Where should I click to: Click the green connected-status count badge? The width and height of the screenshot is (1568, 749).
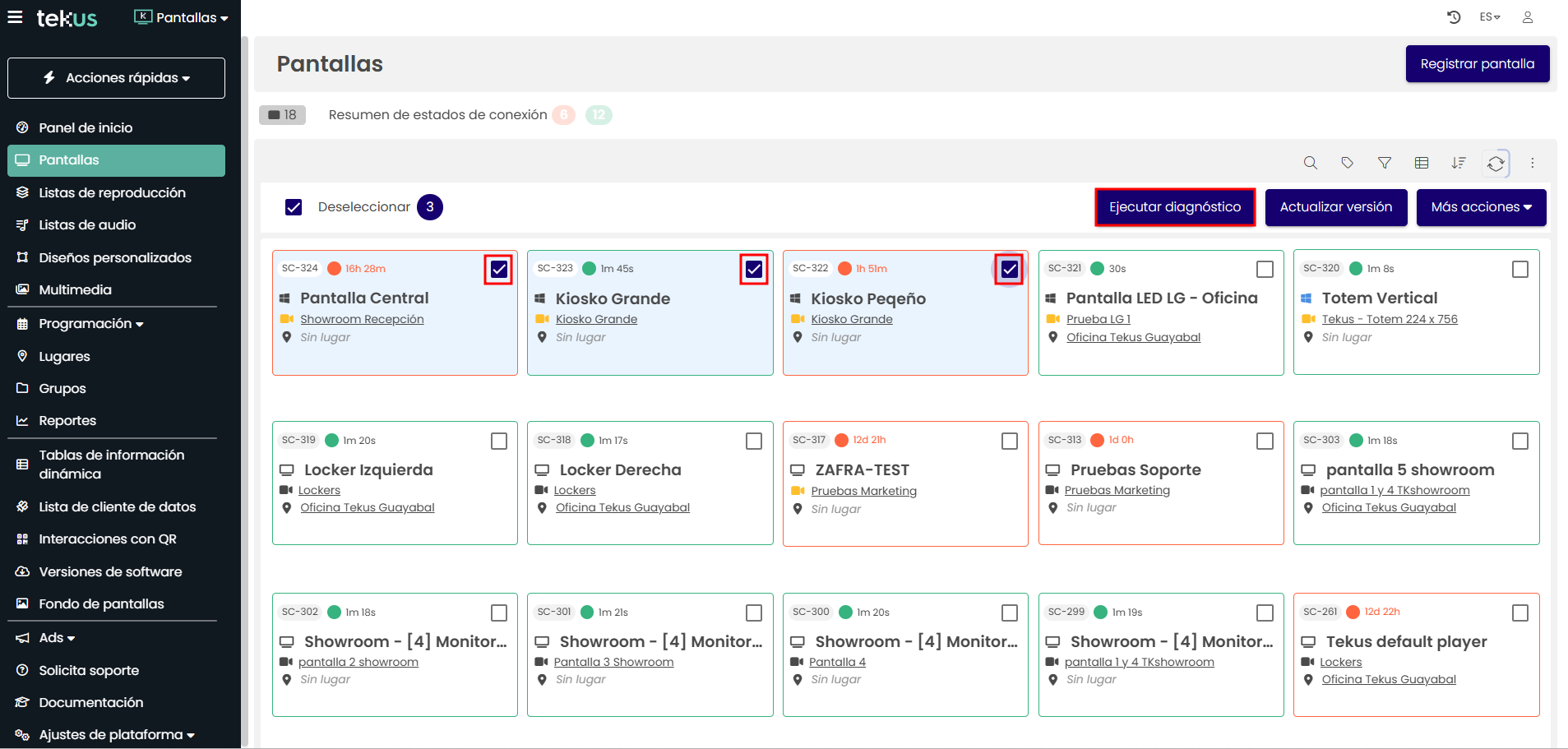599,115
